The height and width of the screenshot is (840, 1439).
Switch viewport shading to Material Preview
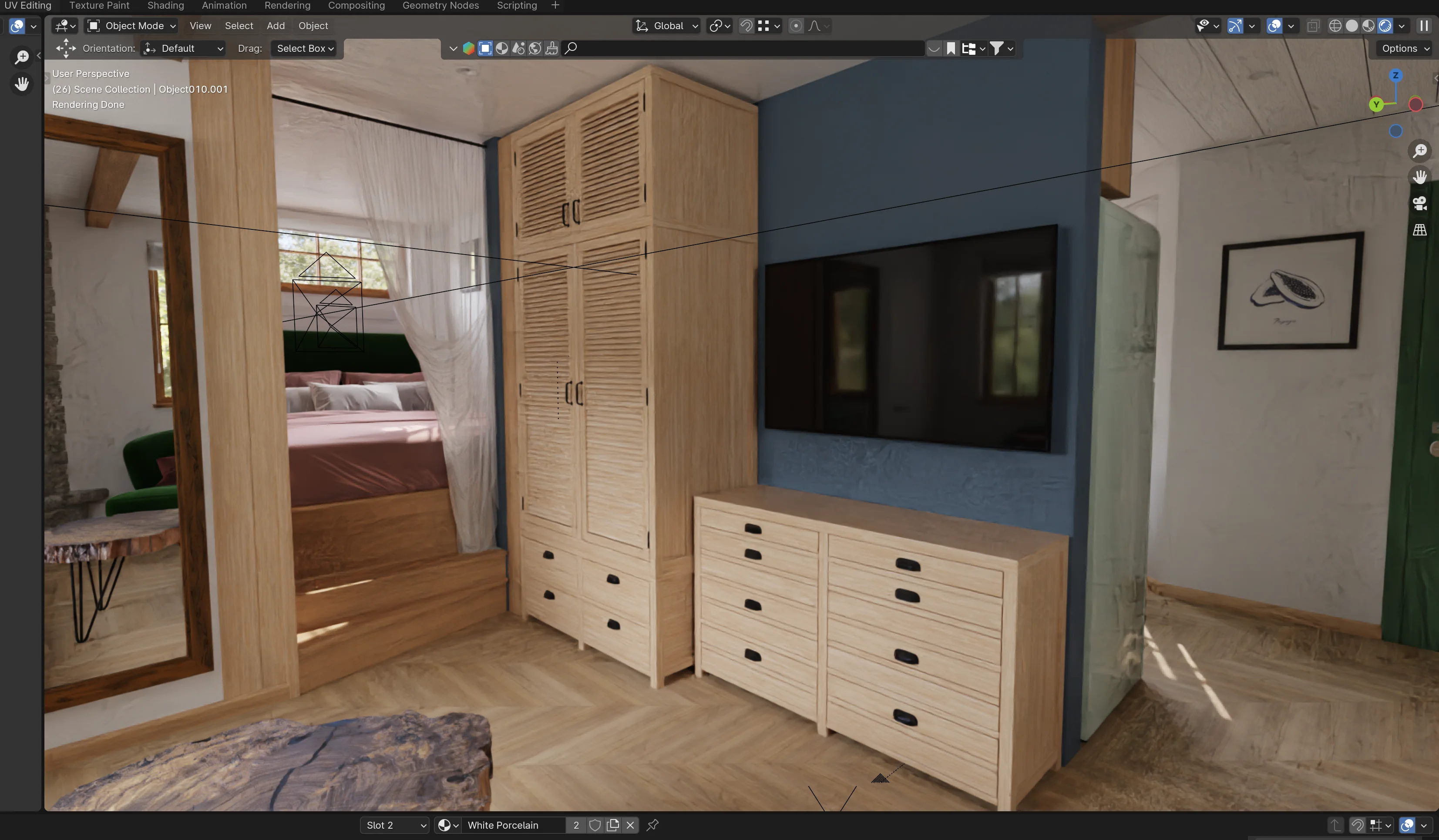point(1369,26)
